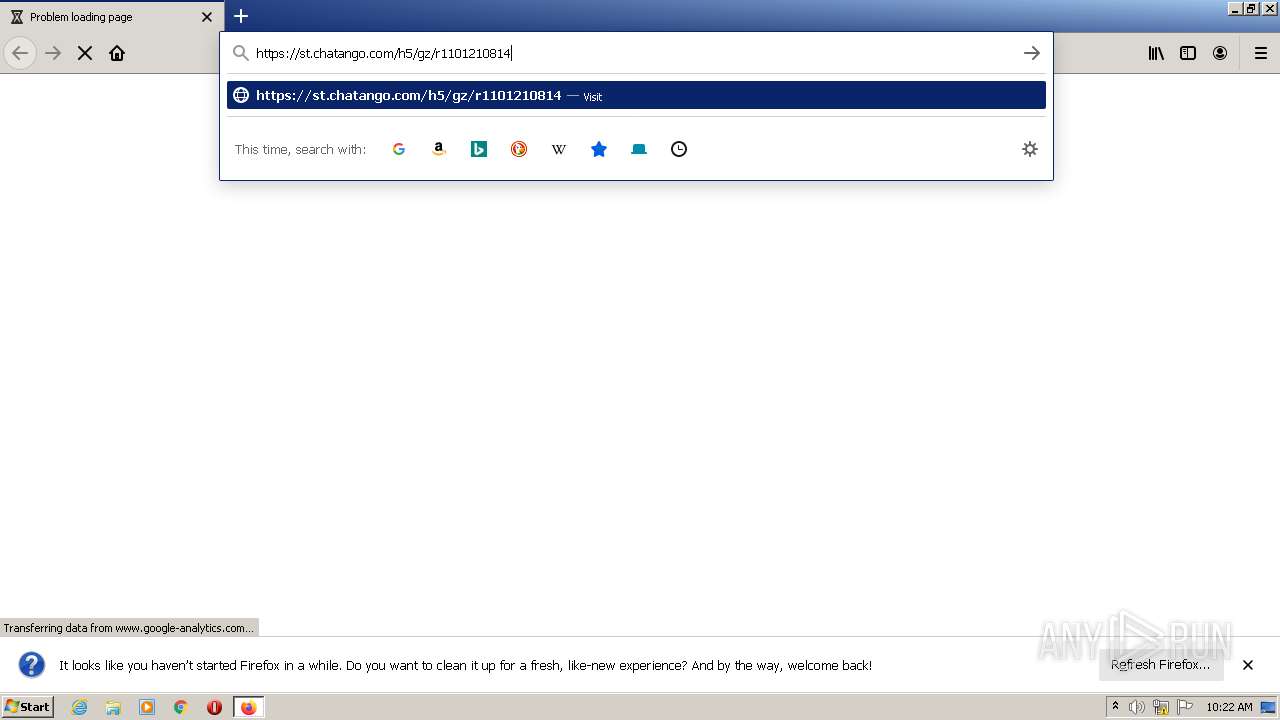
Task: Click the 10:22 AM clock
Action: [x=1229, y=707]
